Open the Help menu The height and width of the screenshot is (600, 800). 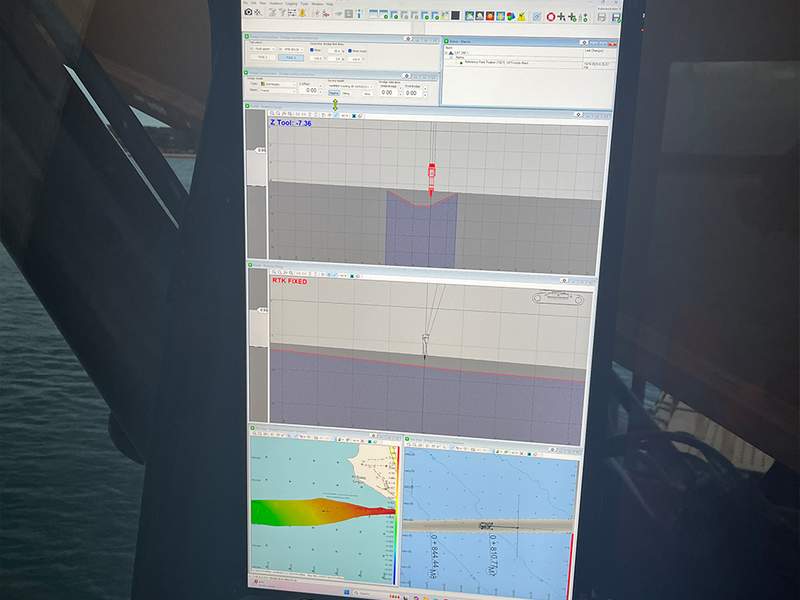pyautogui.click(x=328, y=4)
